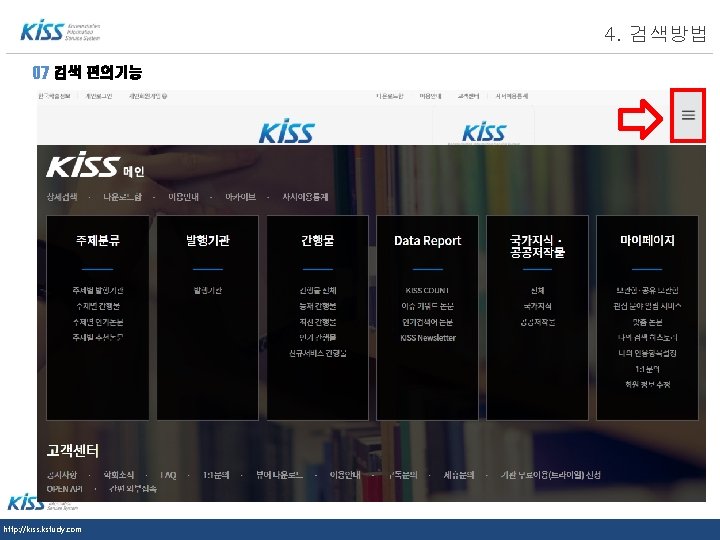Click 1:1문의 in 고객센터 row

pyautogui.click(x=216, y=475)
